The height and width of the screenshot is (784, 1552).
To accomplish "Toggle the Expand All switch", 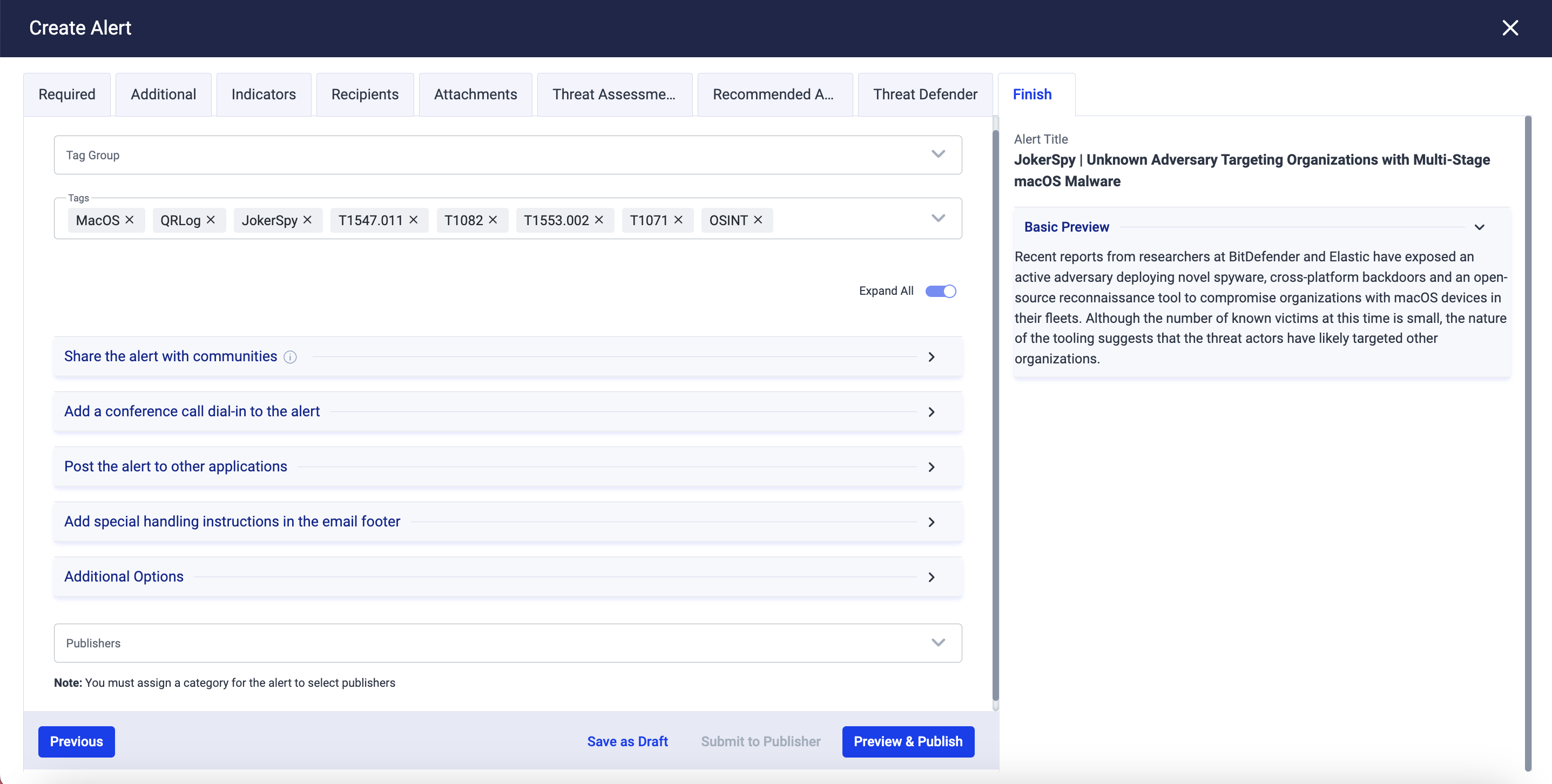I will coord(941,291).
